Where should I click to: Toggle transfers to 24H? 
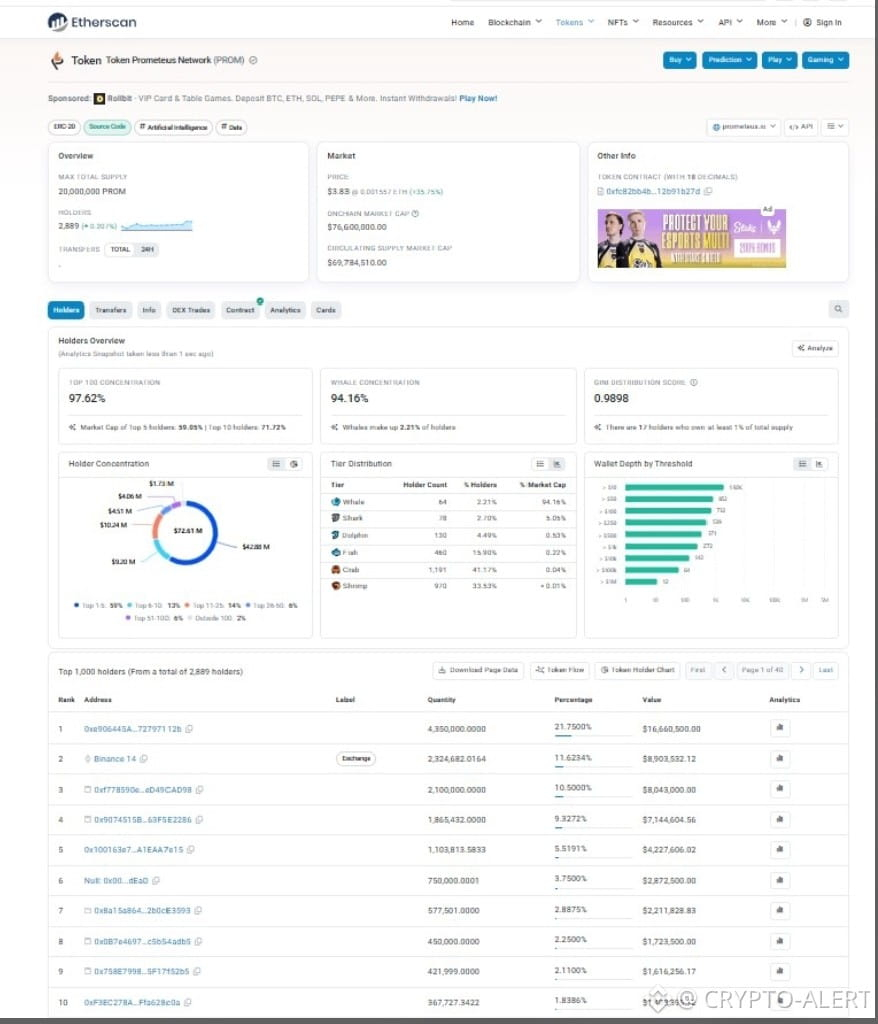tap(148, 249)
